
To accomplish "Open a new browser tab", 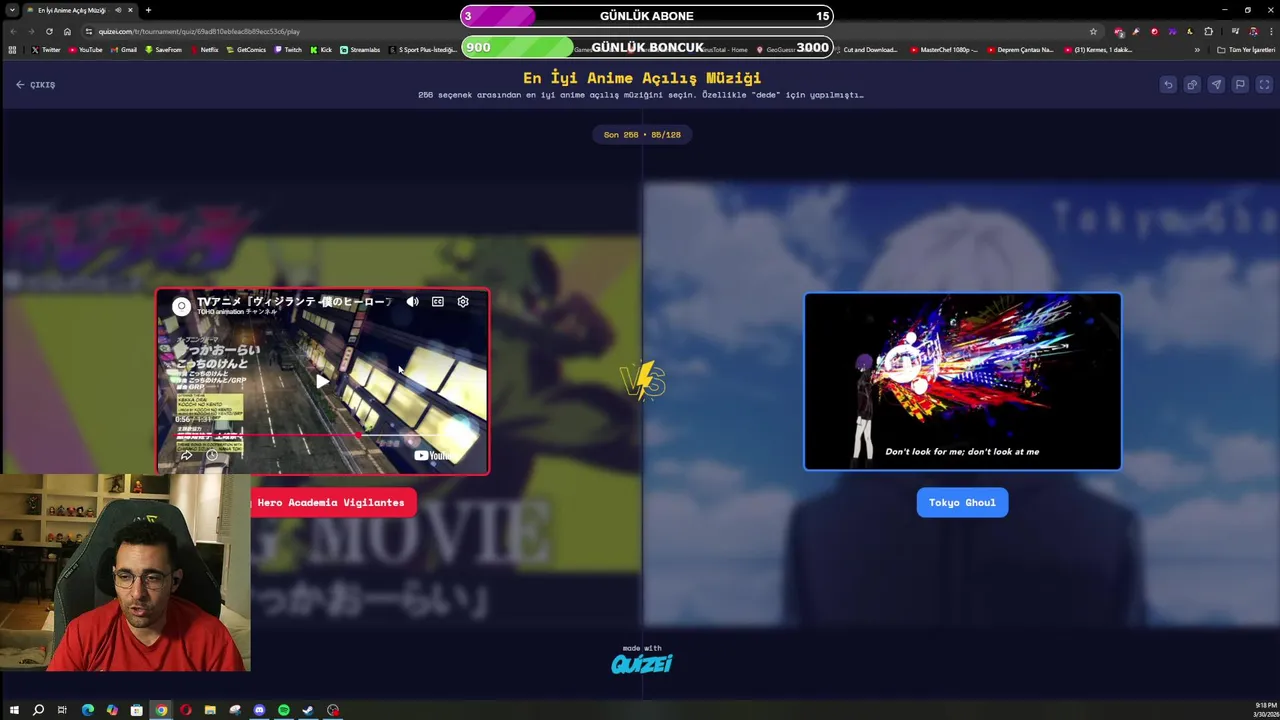I will point(148,10).
